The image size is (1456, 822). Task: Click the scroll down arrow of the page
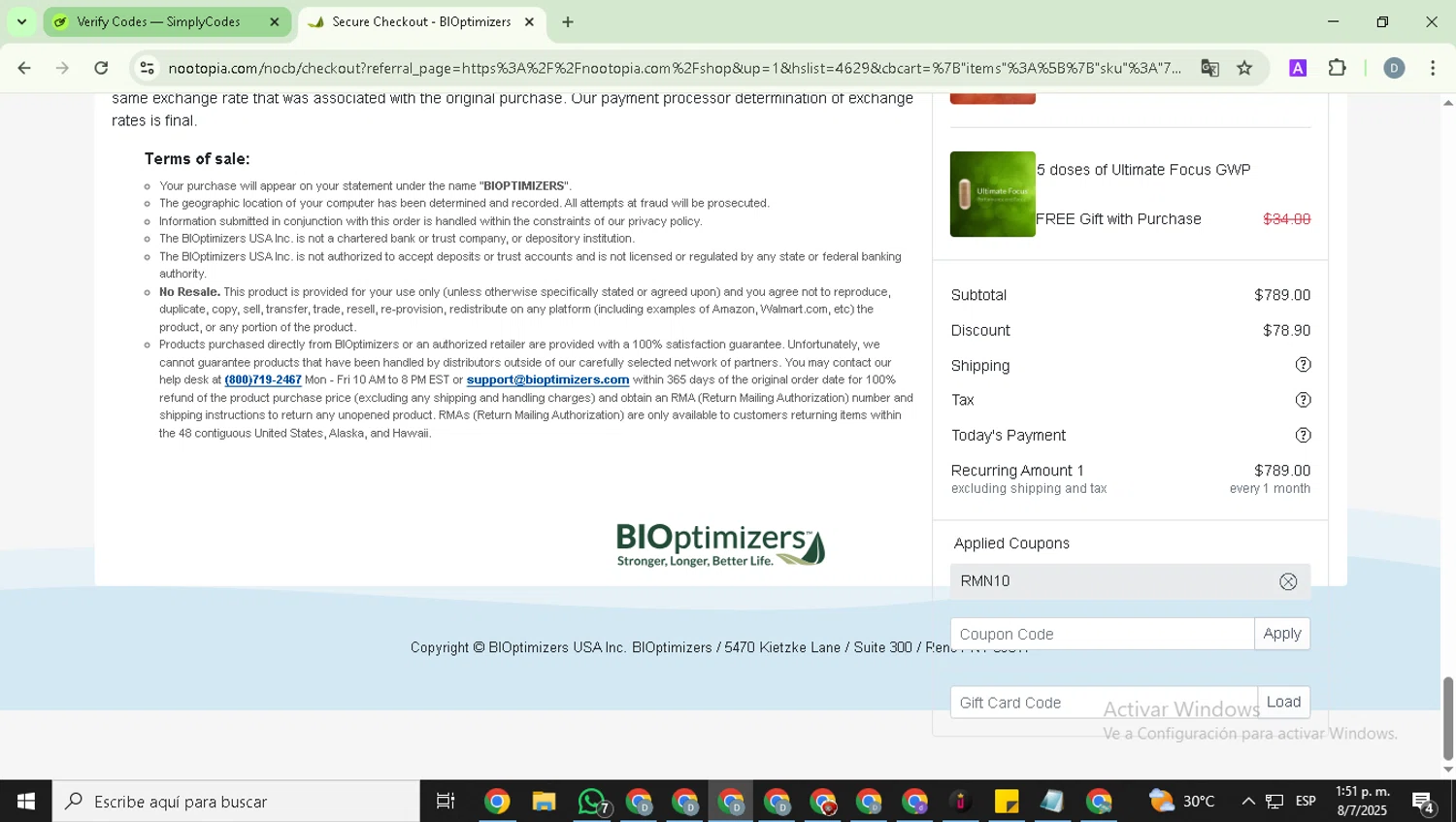pos(1448,770)
